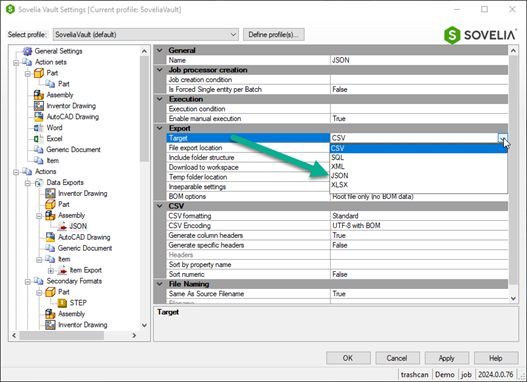Select the Is Forced Single entity per Batch row
This screenshot has height=382, width=527.
pos(337,89)
